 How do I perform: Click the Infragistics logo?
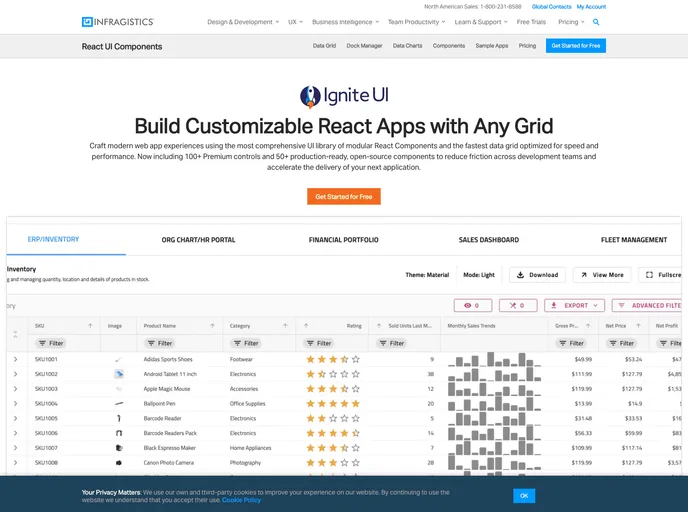point(118,22)
